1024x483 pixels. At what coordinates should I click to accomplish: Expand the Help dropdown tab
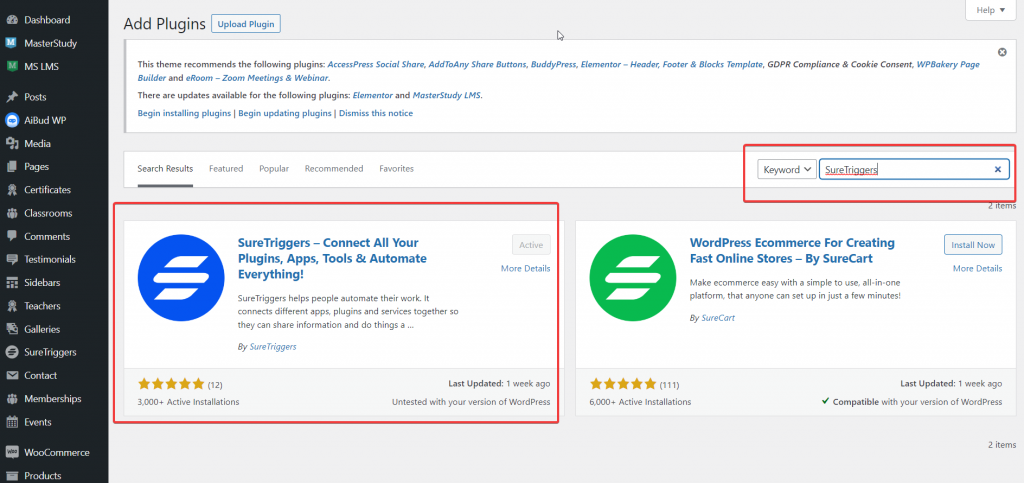point(990,10)
